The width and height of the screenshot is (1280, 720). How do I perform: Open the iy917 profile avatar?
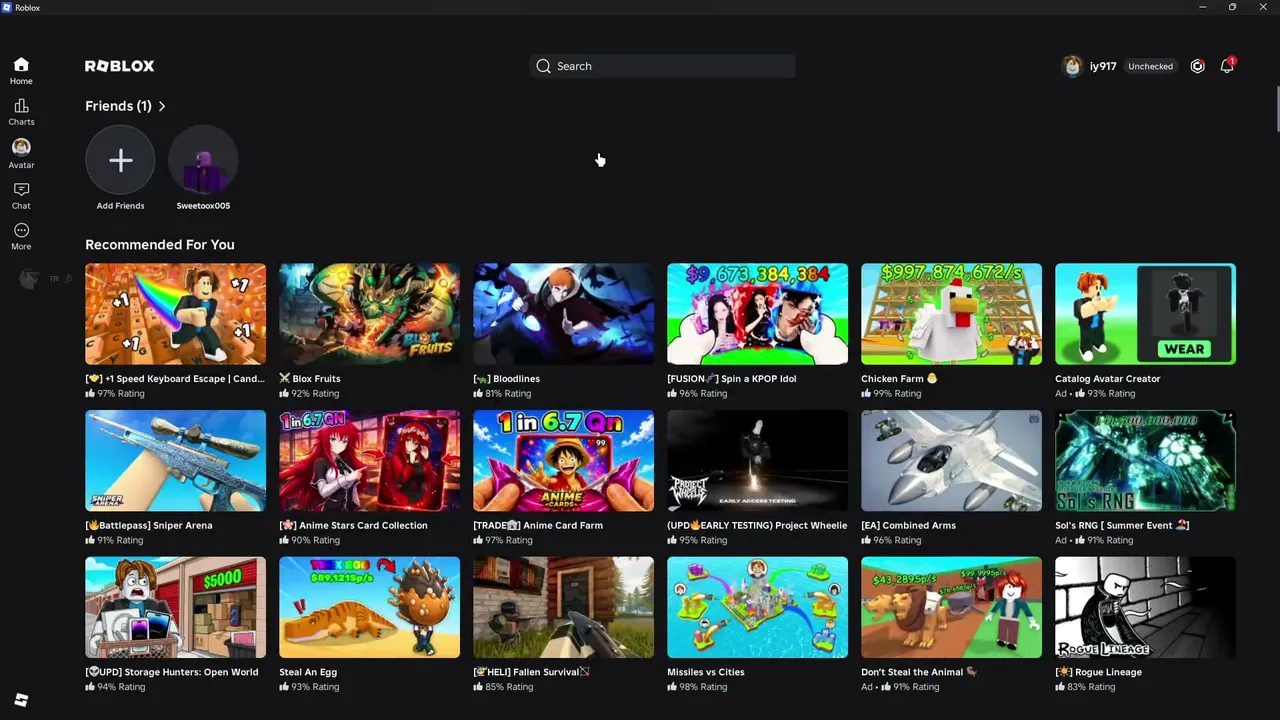[1072, 66]
